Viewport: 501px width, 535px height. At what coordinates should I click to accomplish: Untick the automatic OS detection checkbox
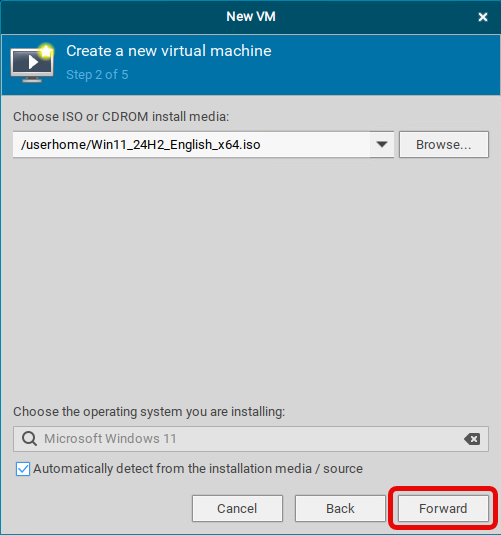(x=23, y=469)
